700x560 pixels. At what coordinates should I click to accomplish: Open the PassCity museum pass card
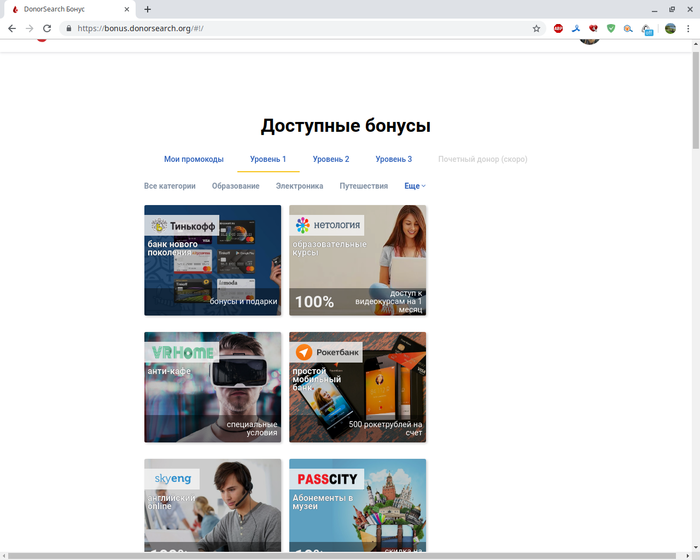tap(358, 505)
